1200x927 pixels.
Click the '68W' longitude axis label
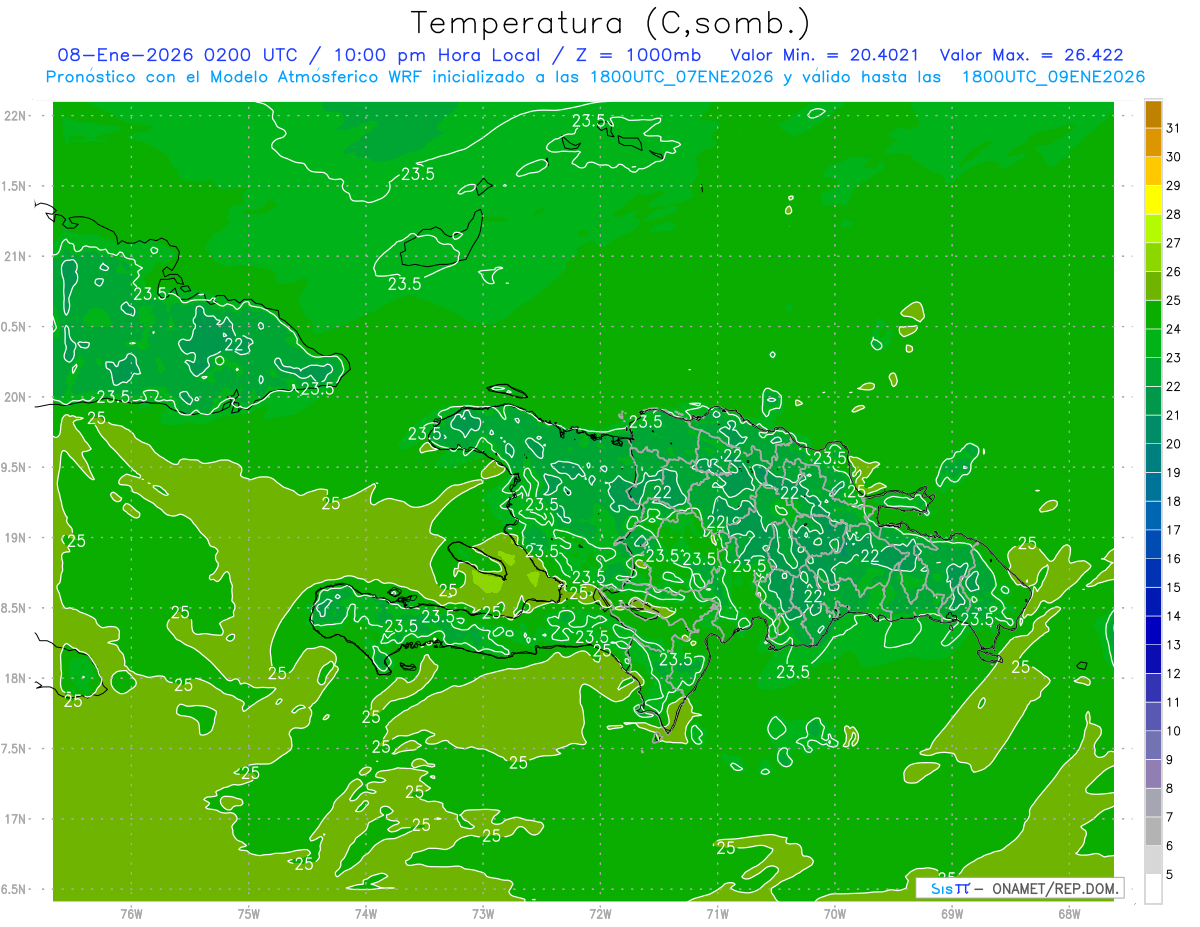click(1068, 915)
